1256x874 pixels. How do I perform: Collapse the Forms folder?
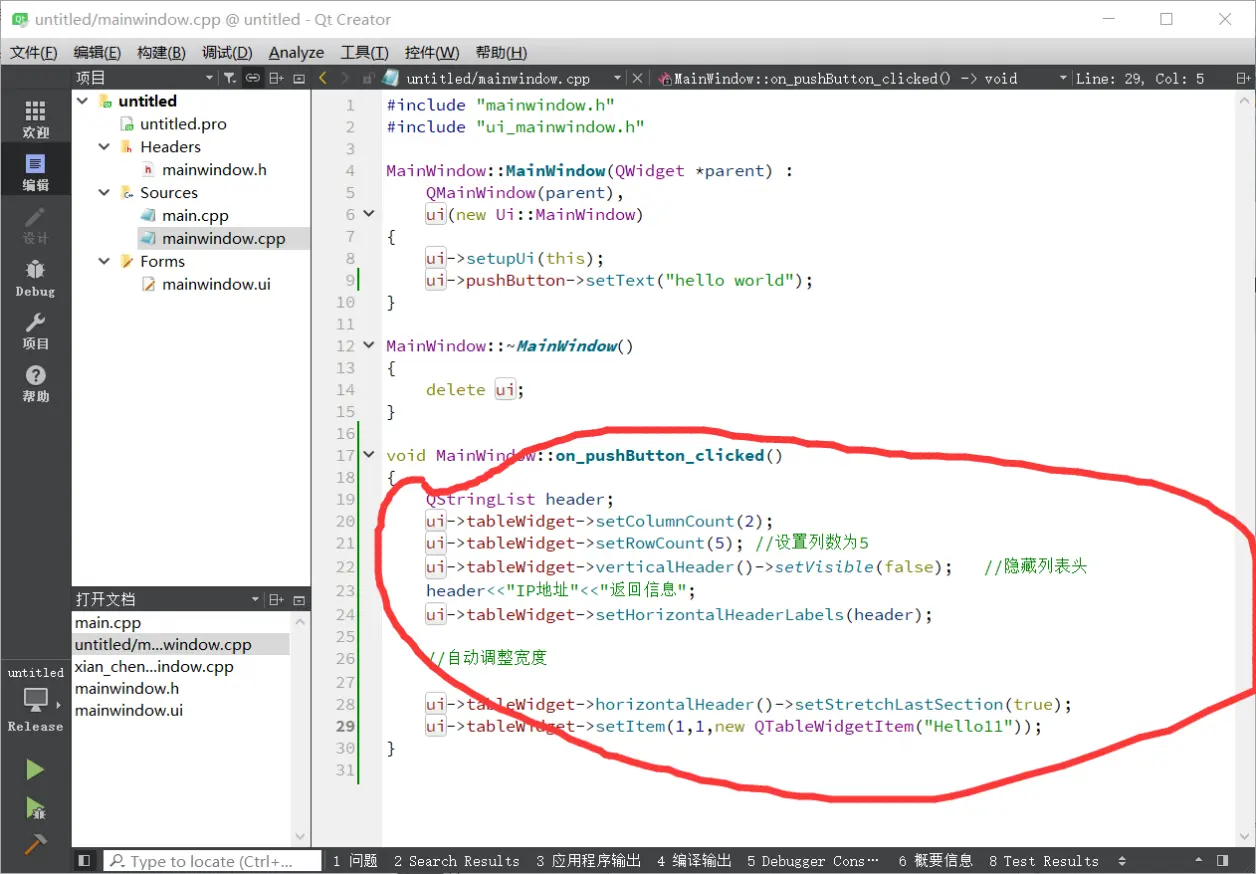point(104,262)
